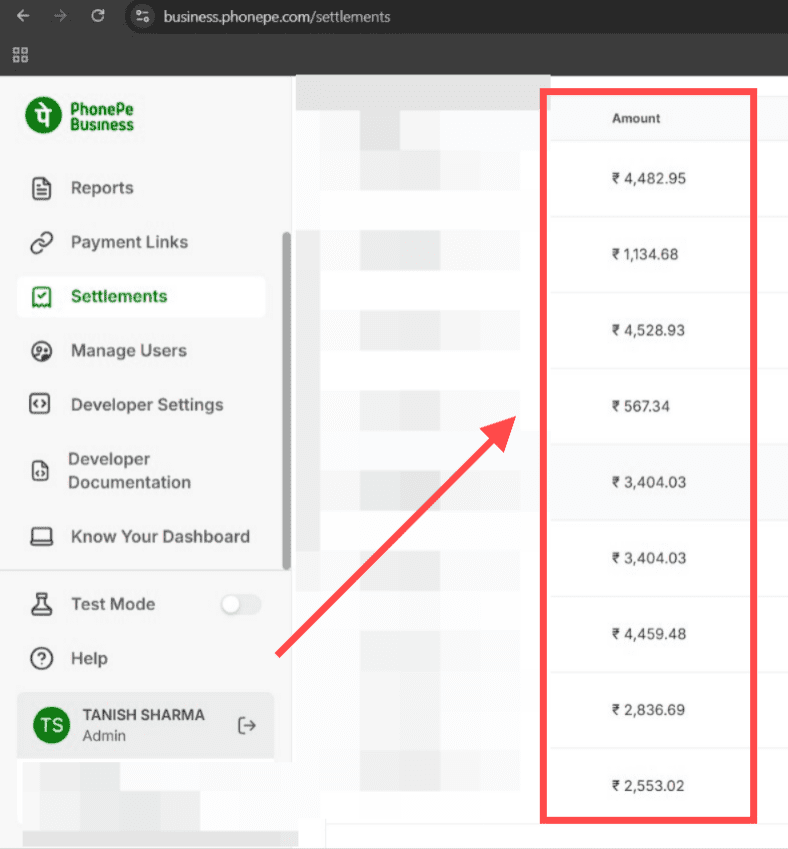Open the Reports section
The image size is (788, 849).
coord(102,188)
